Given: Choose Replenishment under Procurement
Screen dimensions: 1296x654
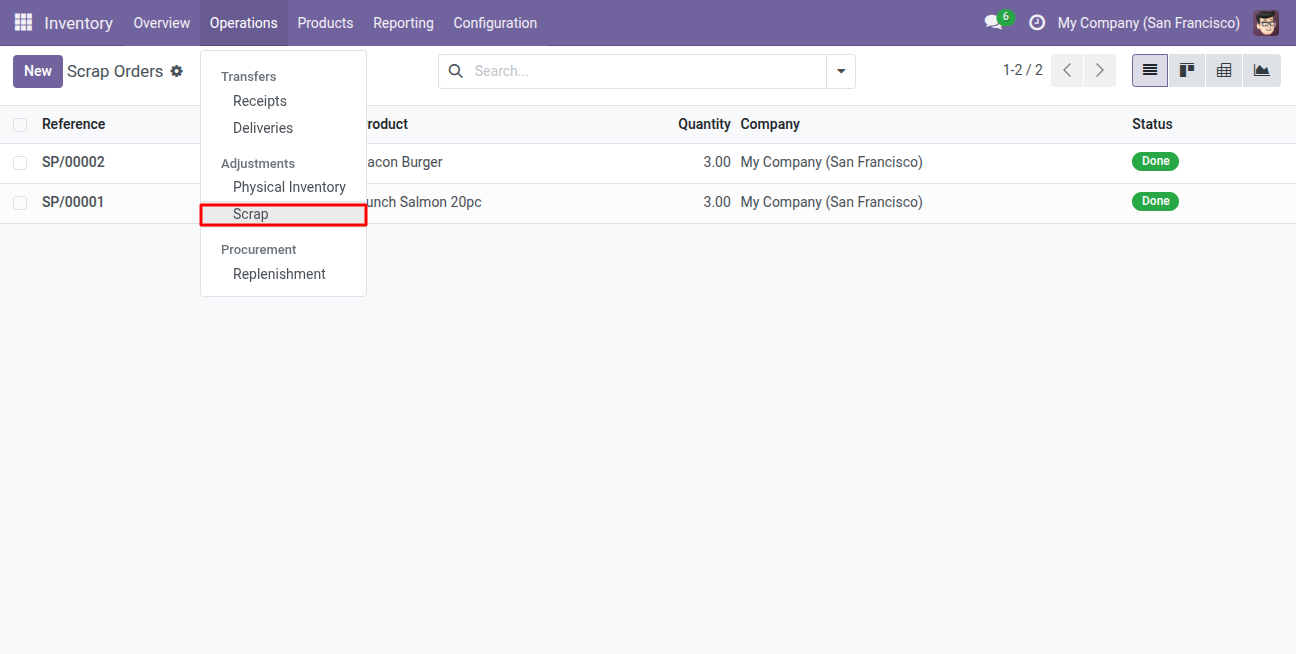Looking at the screenshot, I should tap(279, 274).
